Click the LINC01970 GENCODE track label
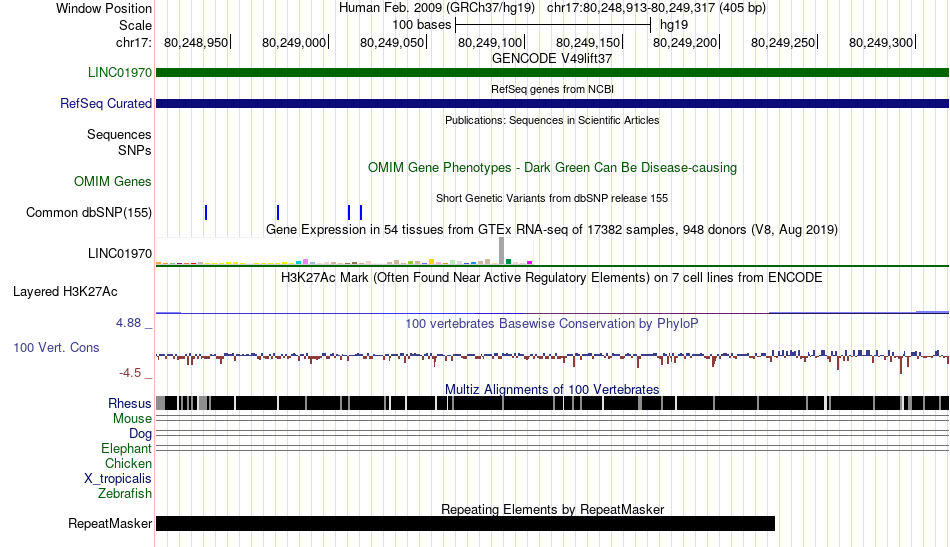950x547 pixels. (119, 73)
